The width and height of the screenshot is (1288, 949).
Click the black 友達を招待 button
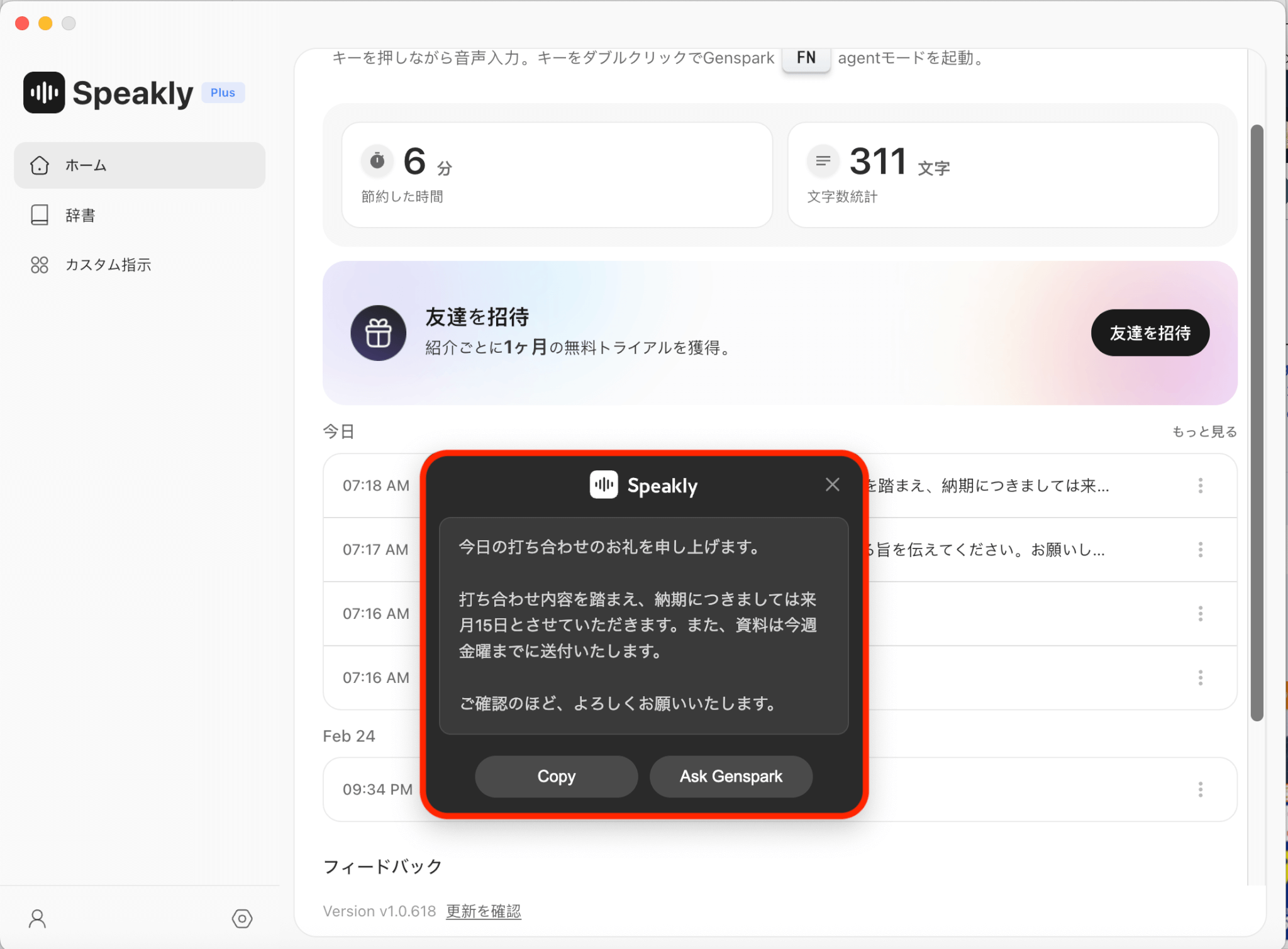pyautogui.click(x=1150, y=333)
